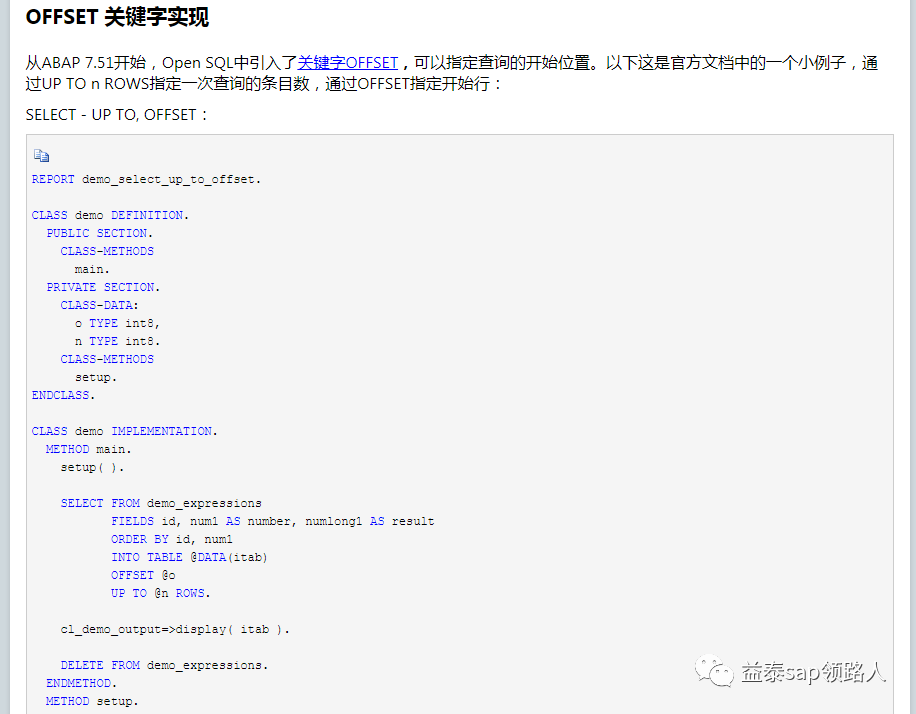The height and width of the screenshot is (714, 916).
Task: Click code line 'OFFSET @o'
Action: [143, 575]
